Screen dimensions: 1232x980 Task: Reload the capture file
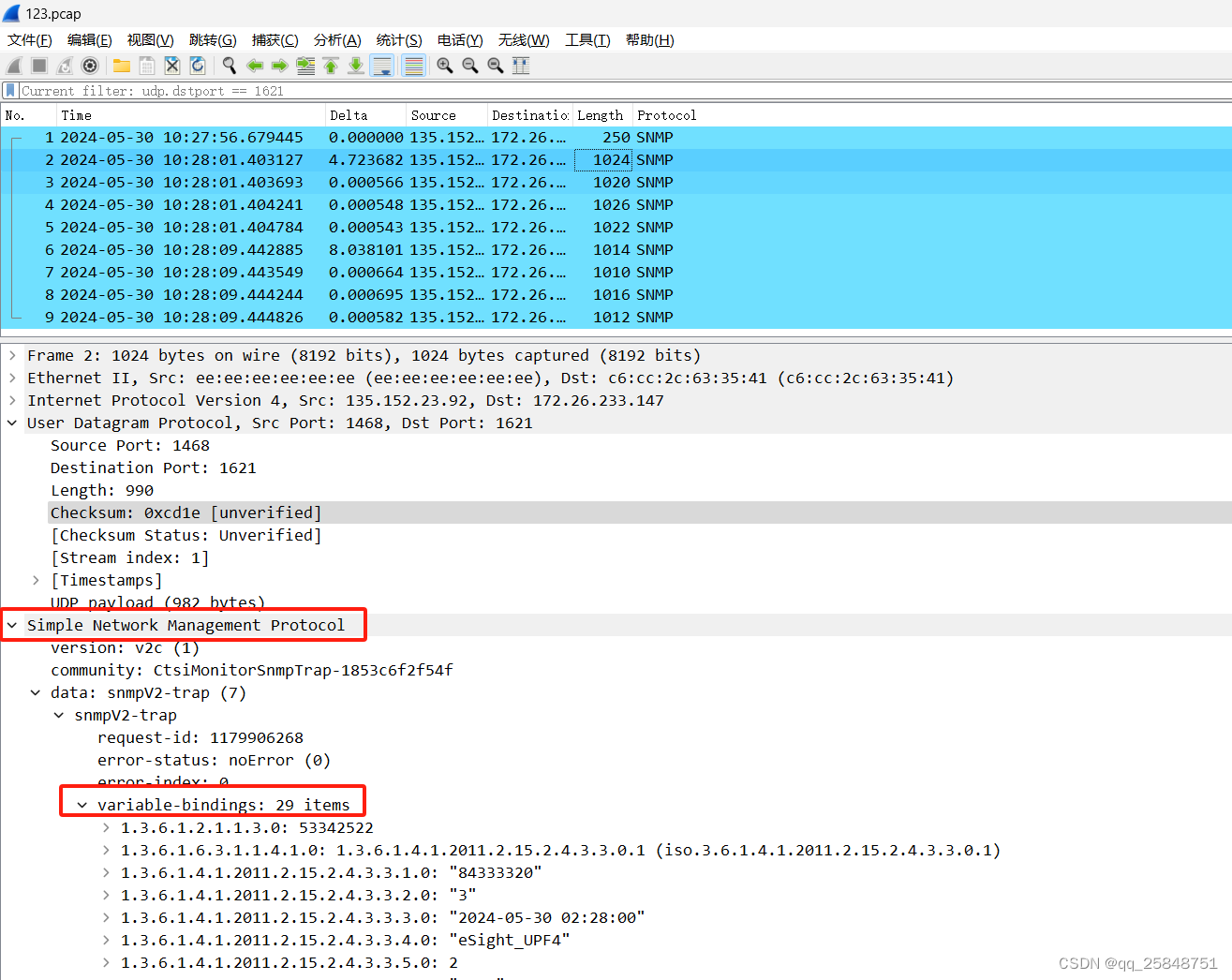point(198,65)
